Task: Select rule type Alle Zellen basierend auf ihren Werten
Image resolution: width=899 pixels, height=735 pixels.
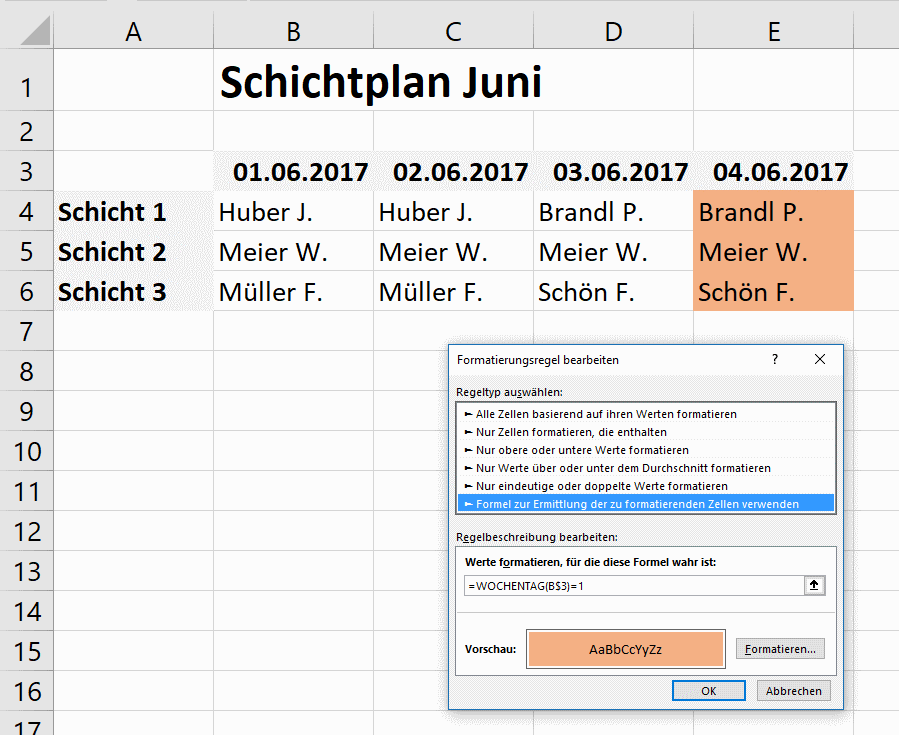Action: (646, 414)
